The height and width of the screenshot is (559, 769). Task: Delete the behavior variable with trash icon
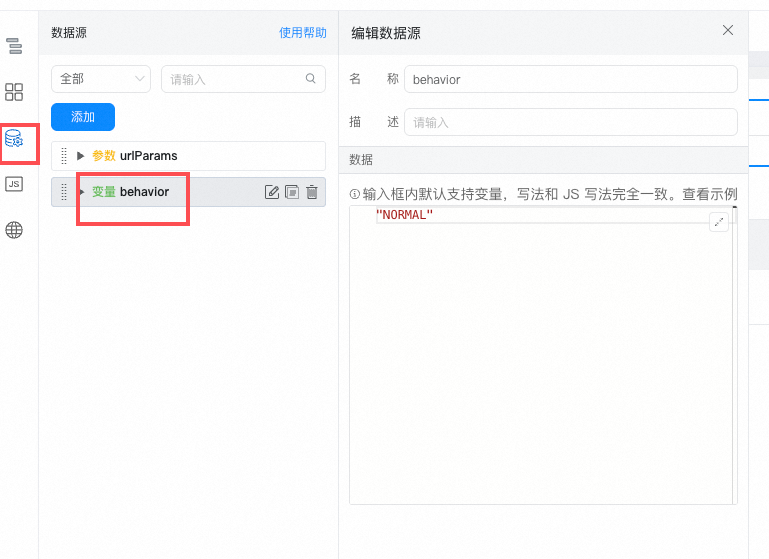[312, 192]
